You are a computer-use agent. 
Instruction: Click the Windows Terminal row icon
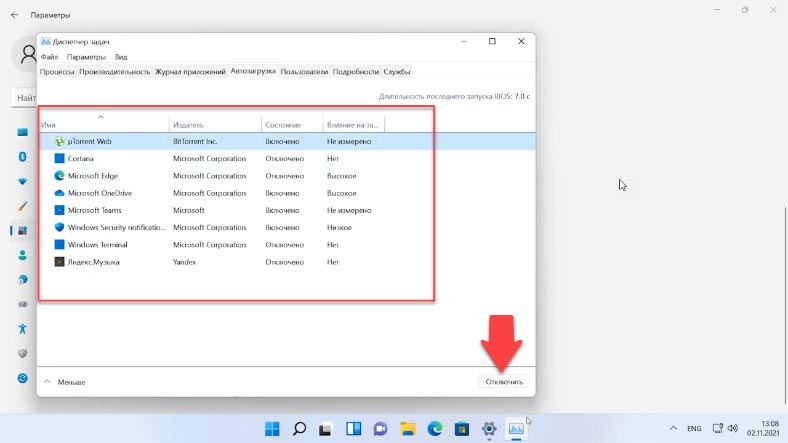pos(59,245)
